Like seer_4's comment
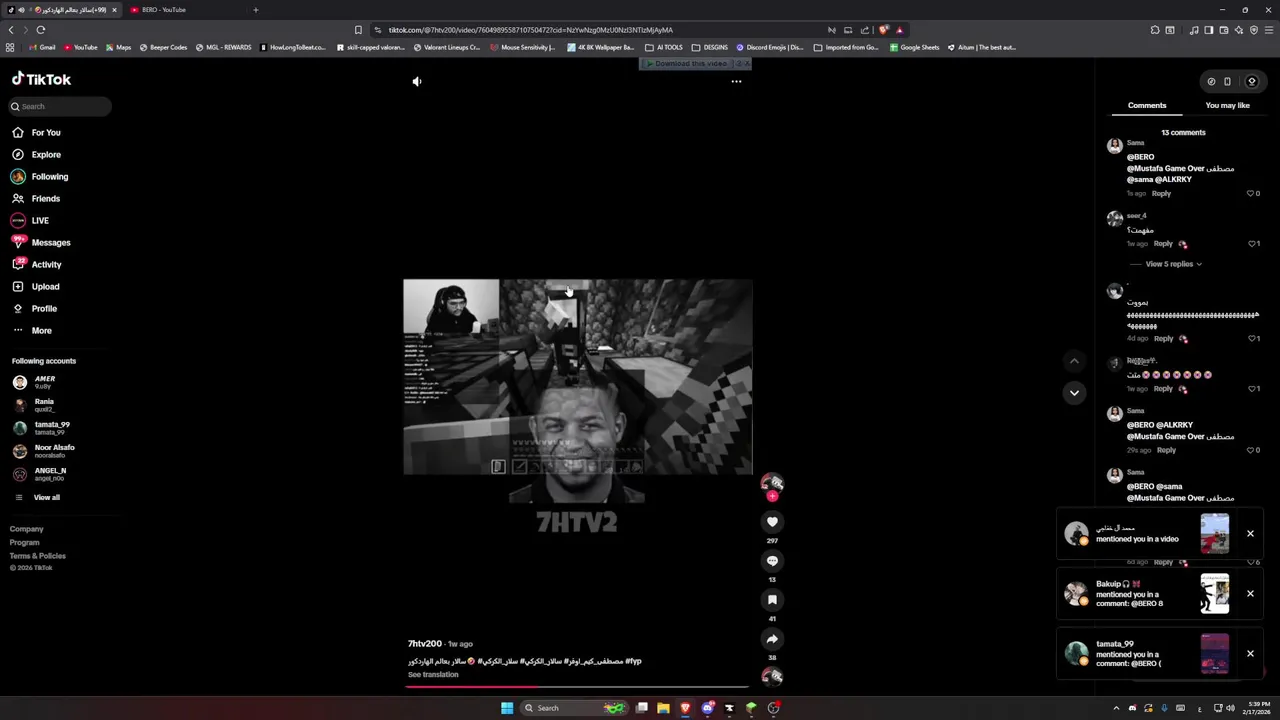The image size is (1280, 720). coord(1250,243)
